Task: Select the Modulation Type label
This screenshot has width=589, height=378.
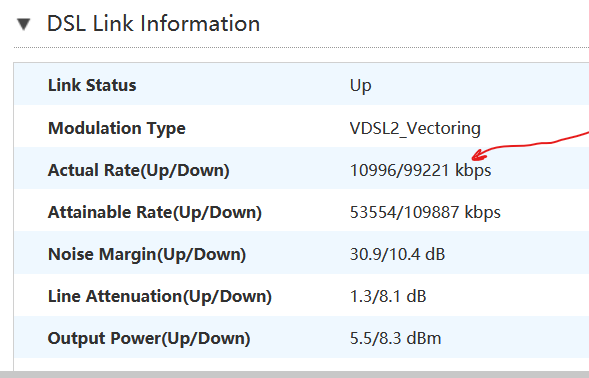Action: click(117, 129)
